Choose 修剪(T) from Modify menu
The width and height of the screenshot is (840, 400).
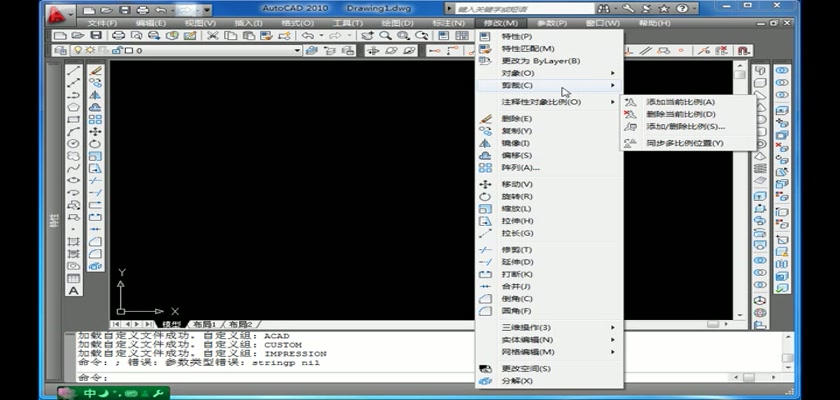(x=550, y=250)
